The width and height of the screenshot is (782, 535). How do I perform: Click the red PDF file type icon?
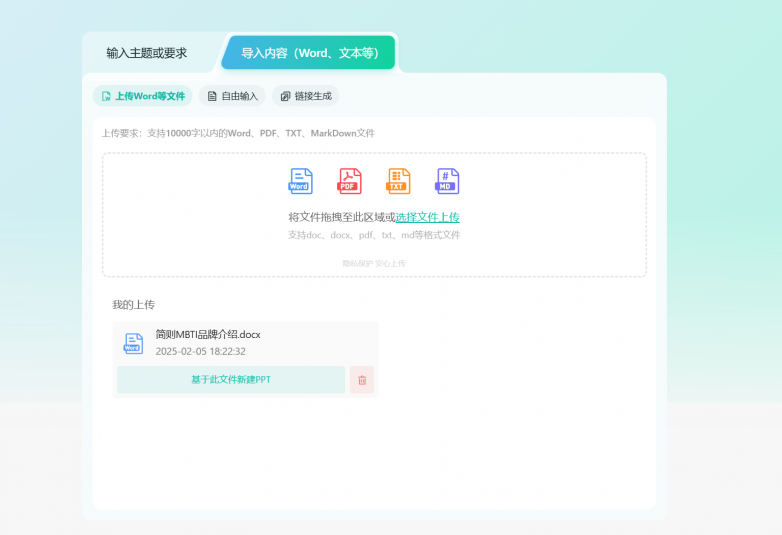point(349,181)
